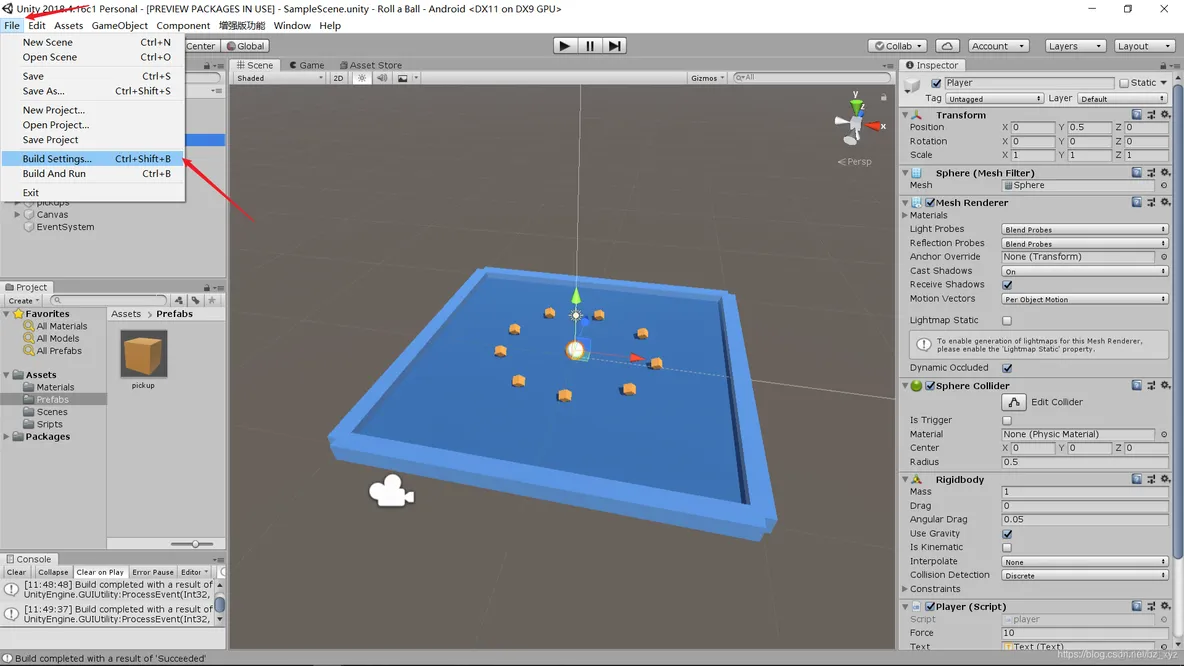Open Rigidbody help icon

point(1136,479)
